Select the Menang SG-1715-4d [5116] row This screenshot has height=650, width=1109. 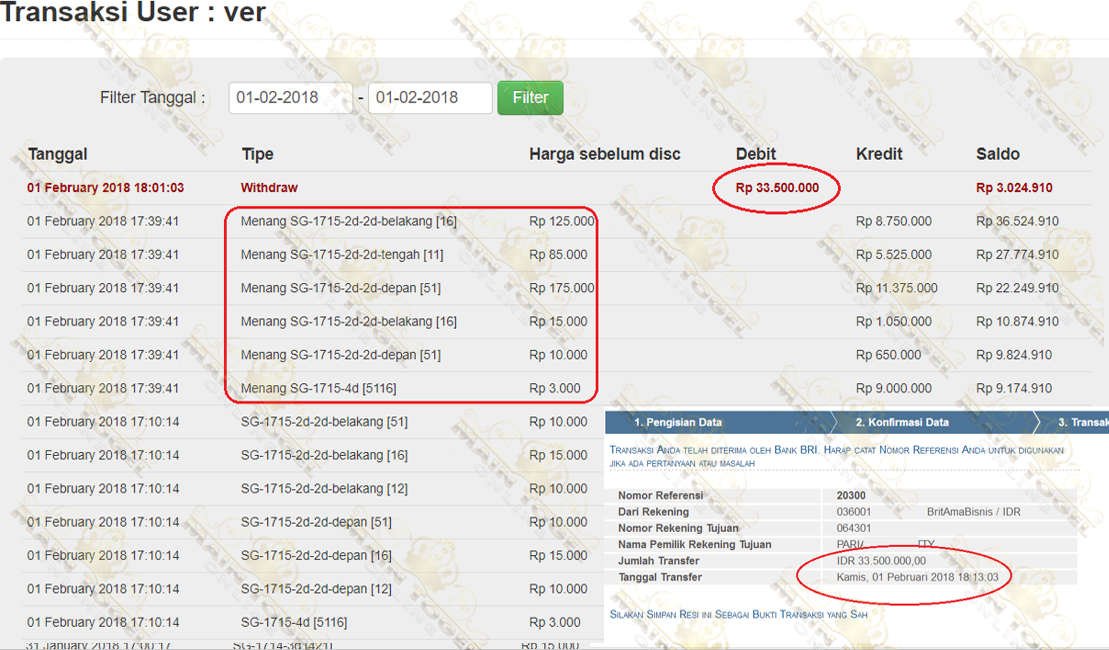pos(318,388)
